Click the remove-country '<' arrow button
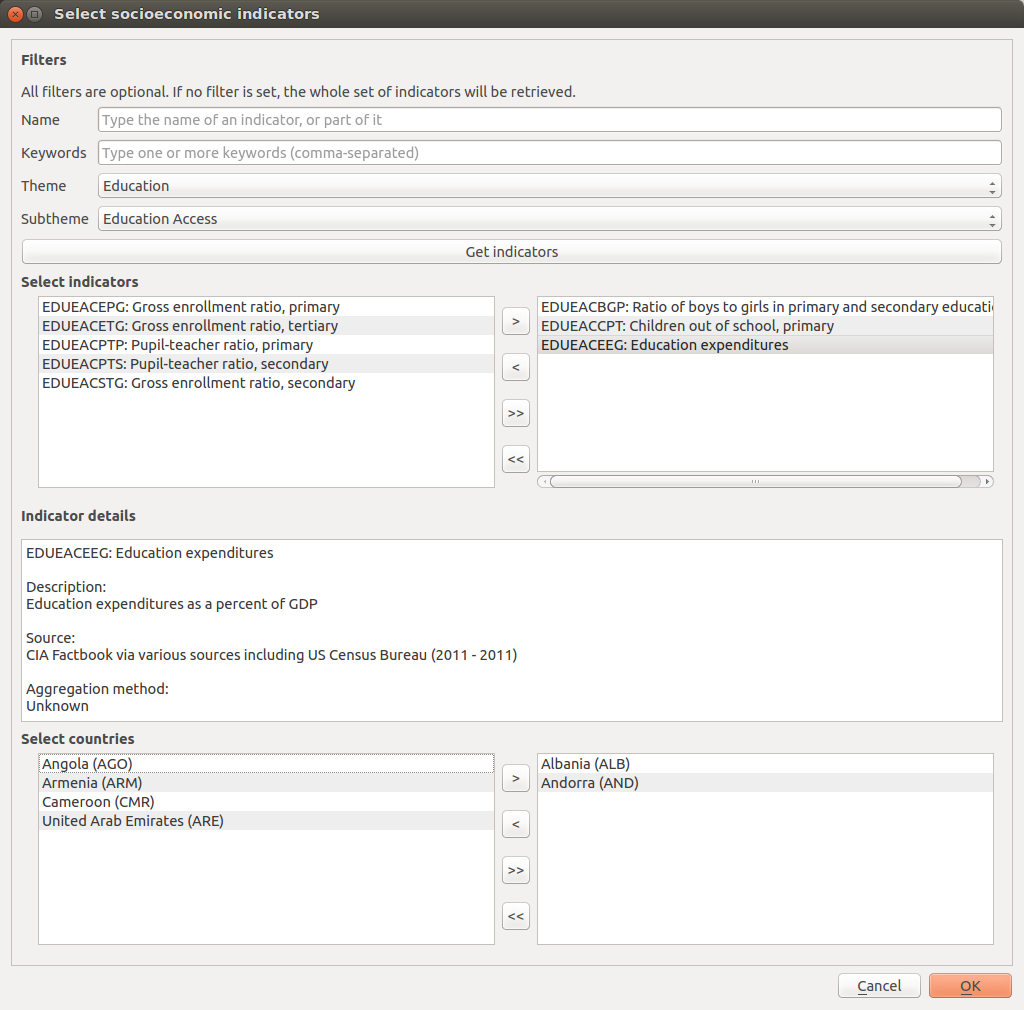Viewport: 1024px width, 1010px height. click(x=515, y=824)
